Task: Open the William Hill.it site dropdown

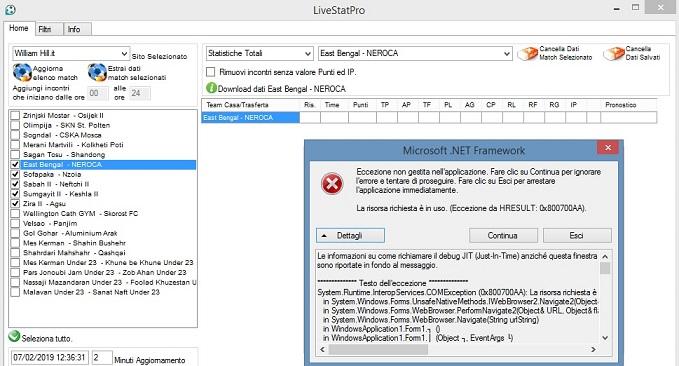Action: 124,53
